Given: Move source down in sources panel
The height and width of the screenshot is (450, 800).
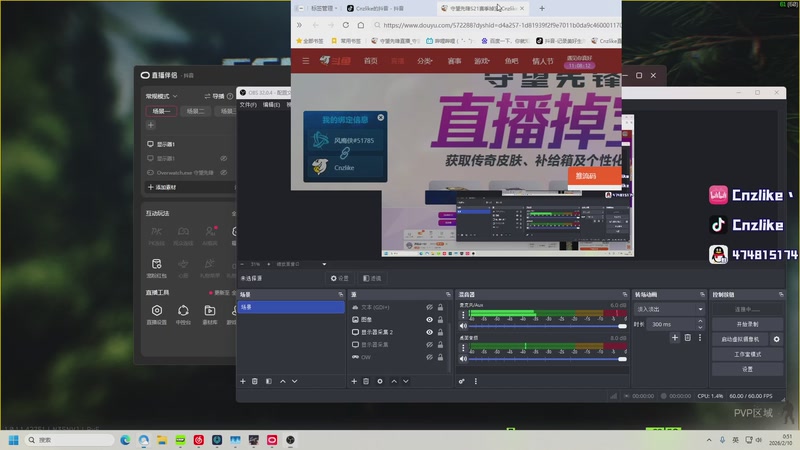Looking at the screenshot, I should [x=406, y=381].
